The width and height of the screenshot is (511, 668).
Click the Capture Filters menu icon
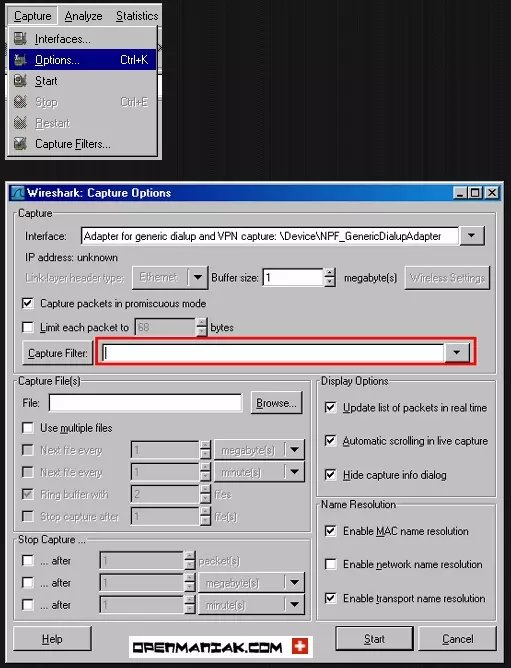point(20,144)
